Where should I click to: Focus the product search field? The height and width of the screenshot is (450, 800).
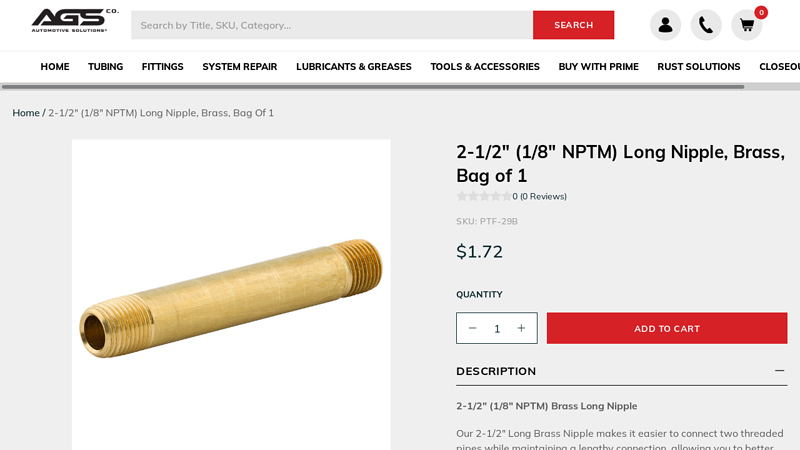pyautogui.click(x=332, y=25)
